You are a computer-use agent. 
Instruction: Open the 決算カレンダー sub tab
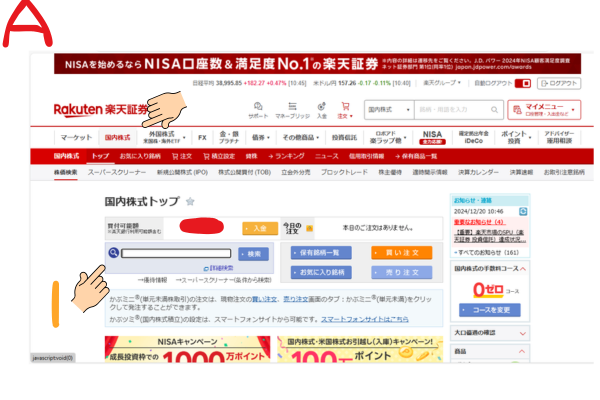click(x=478, y=172)
